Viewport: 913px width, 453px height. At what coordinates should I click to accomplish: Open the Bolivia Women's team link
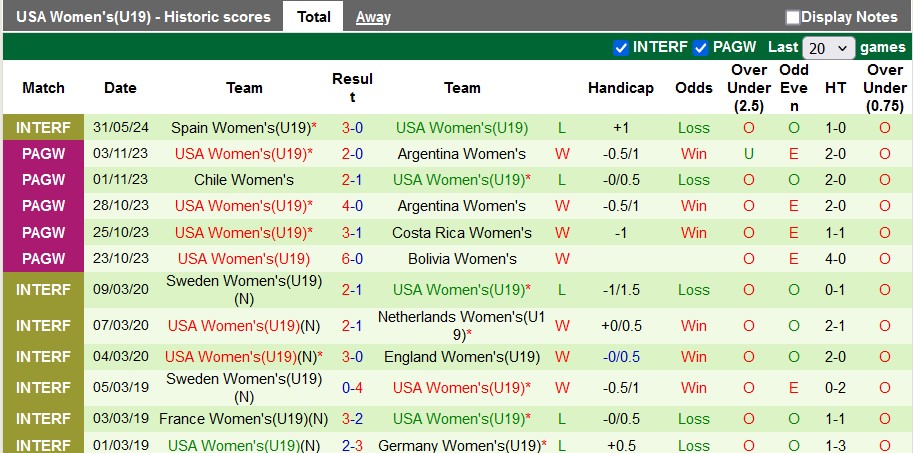[x=462, y=259]
